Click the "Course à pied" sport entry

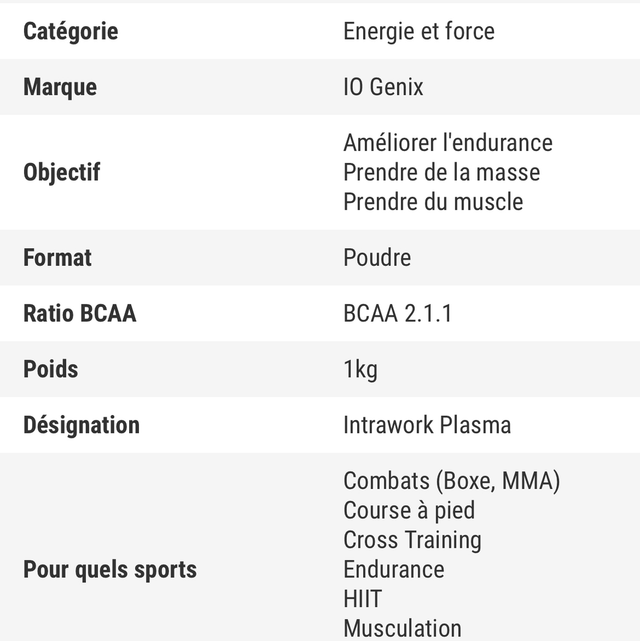coord(409,510)
